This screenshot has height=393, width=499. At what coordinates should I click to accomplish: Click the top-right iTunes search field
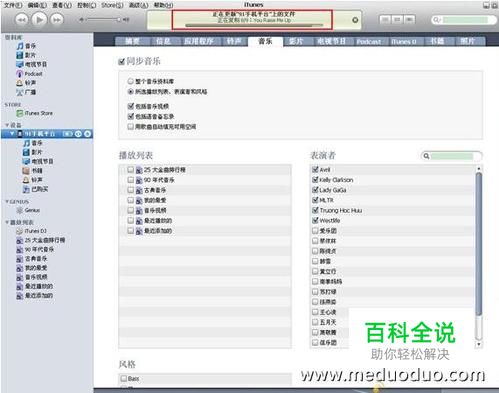point(464,20)
